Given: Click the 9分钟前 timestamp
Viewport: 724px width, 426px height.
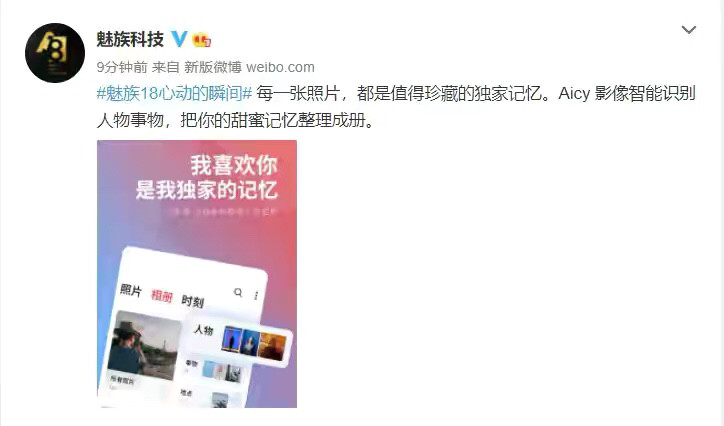Looking at the screenshot, I should pos(122,67).
